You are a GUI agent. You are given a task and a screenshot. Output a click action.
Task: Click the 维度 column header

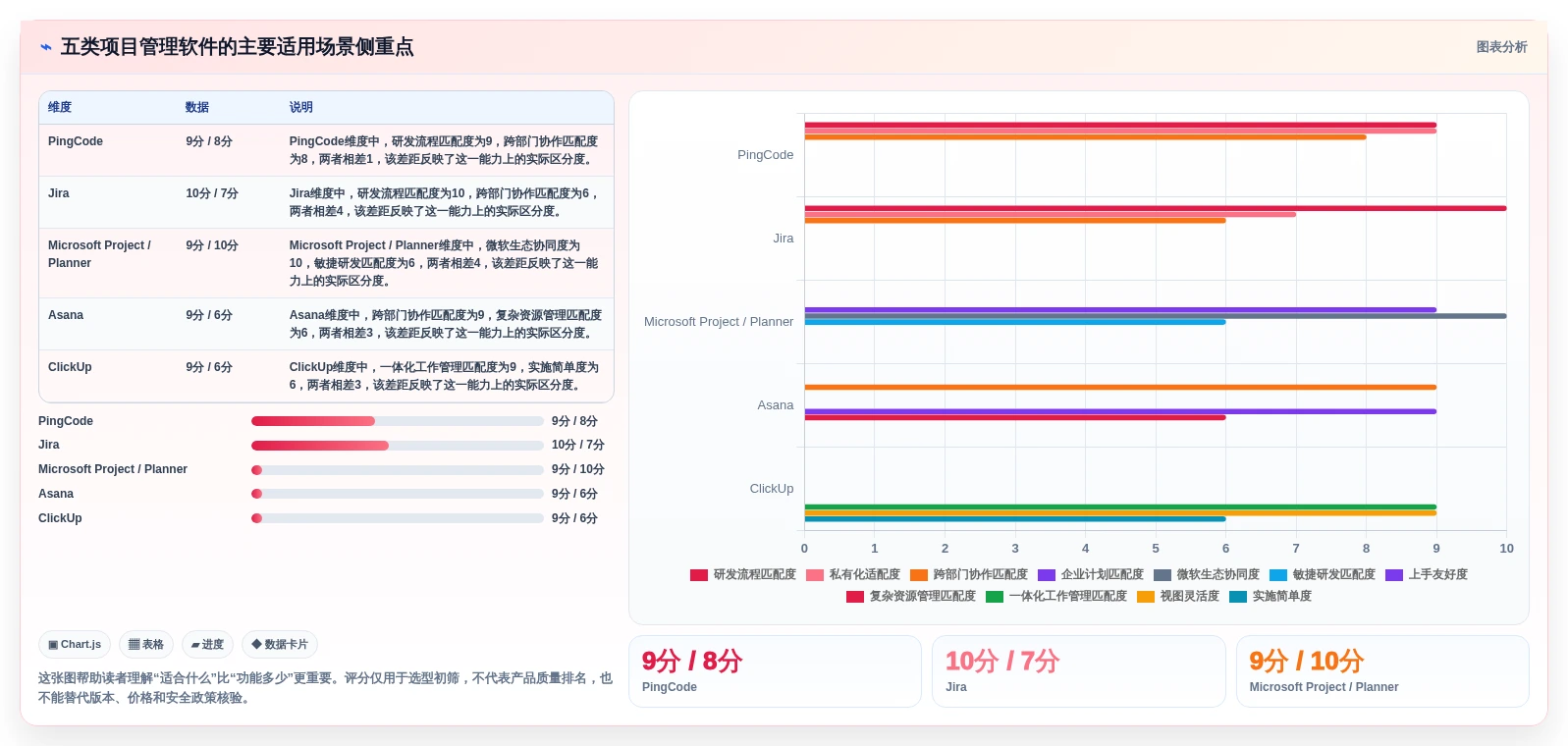click(60, 108)
